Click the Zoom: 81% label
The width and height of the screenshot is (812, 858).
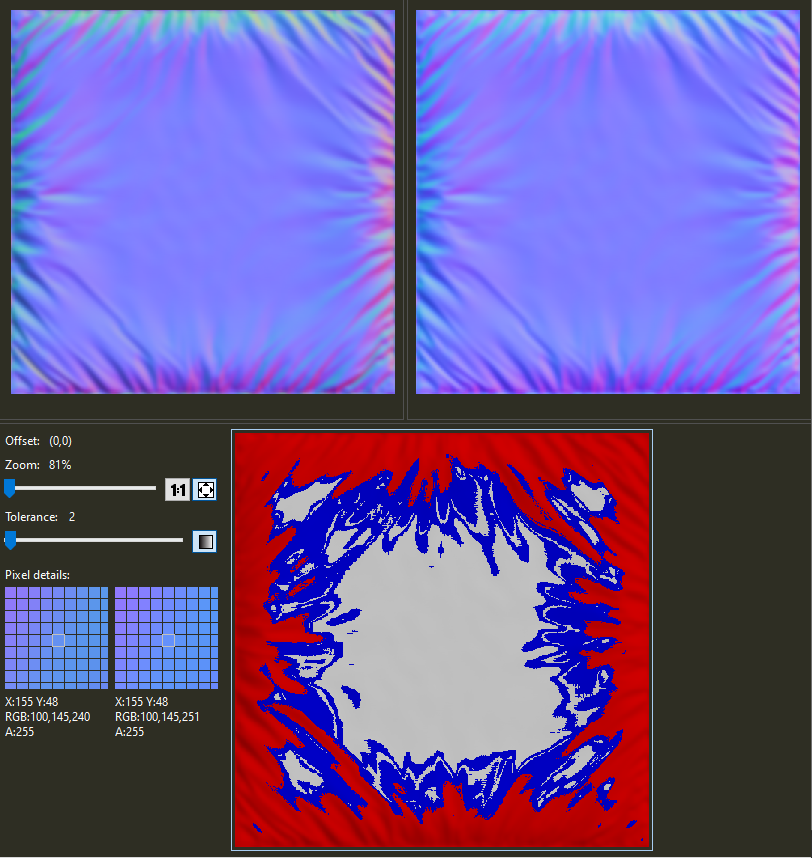(38, 465)
